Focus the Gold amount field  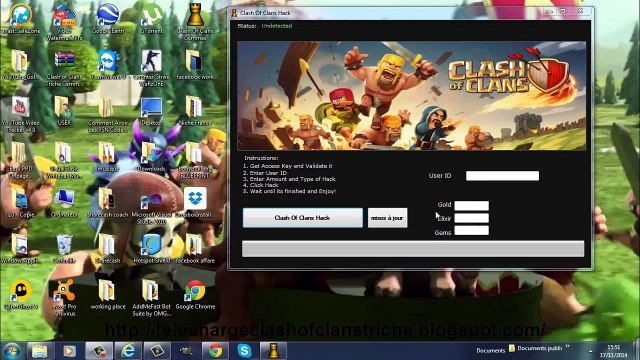tap(471, 205)
